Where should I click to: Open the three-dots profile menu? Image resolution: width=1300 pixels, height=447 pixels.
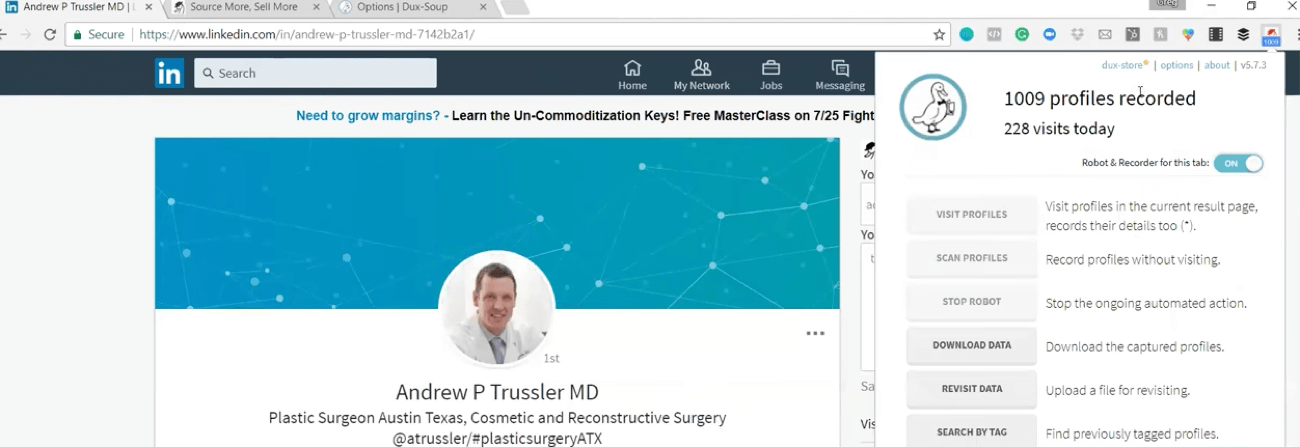coord(815,334)
